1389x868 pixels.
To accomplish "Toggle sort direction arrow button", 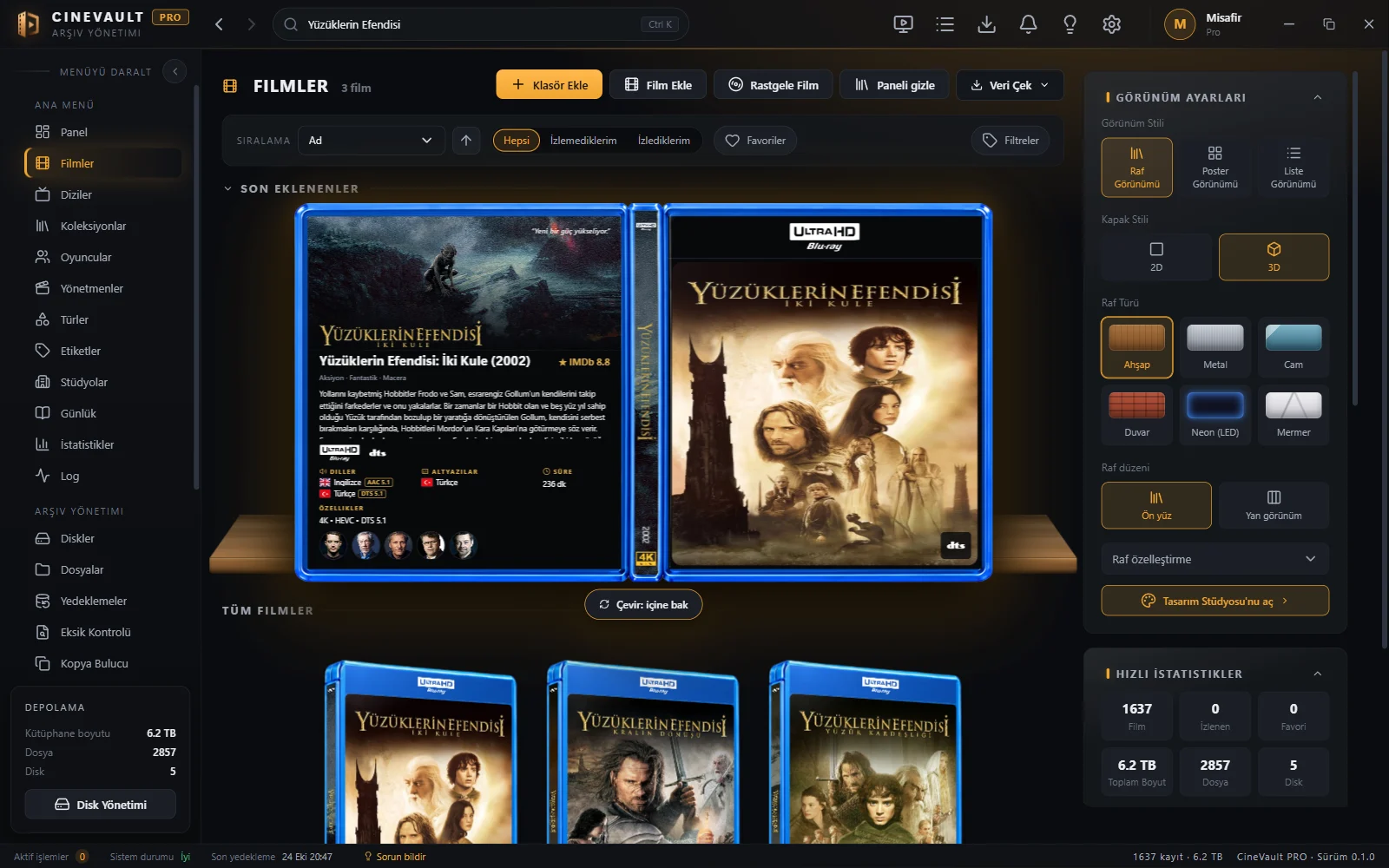I will (x=466, y=141).
